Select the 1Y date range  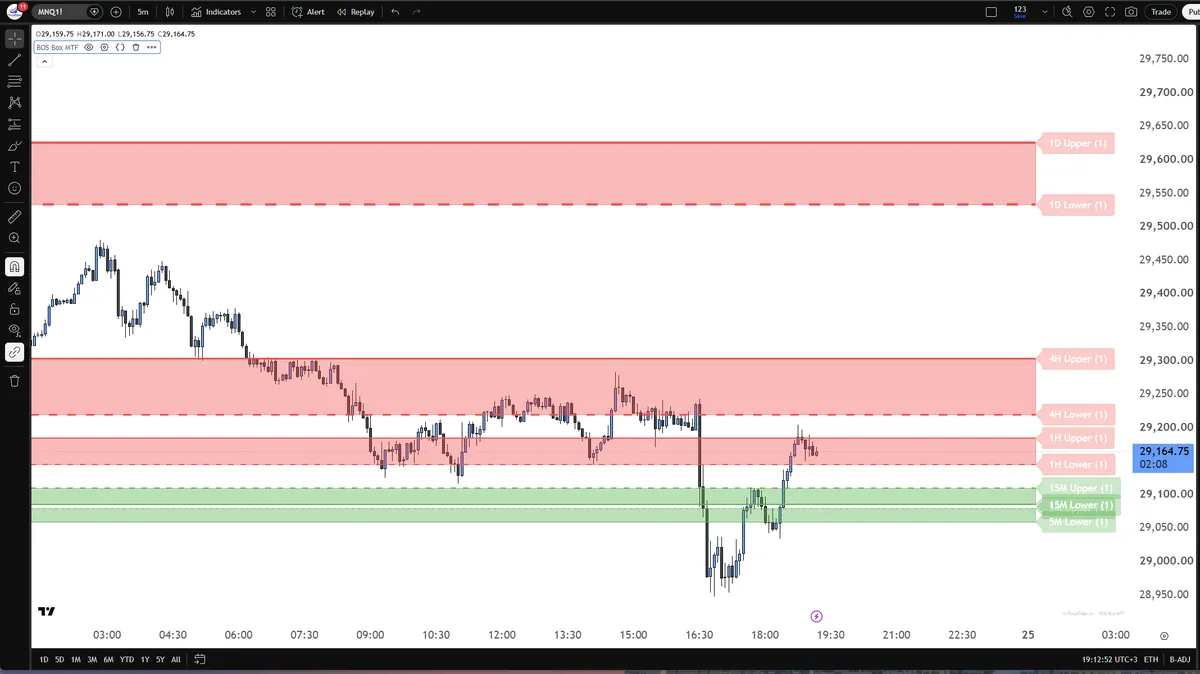[145, 659]
